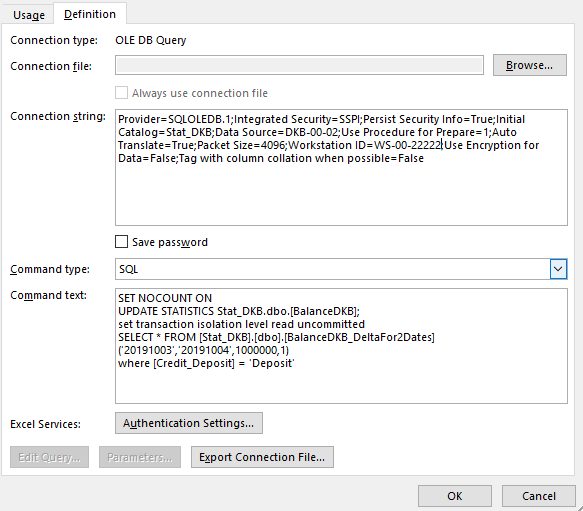Click the Excel Services label
583x511 pixels.
(45, 424)
